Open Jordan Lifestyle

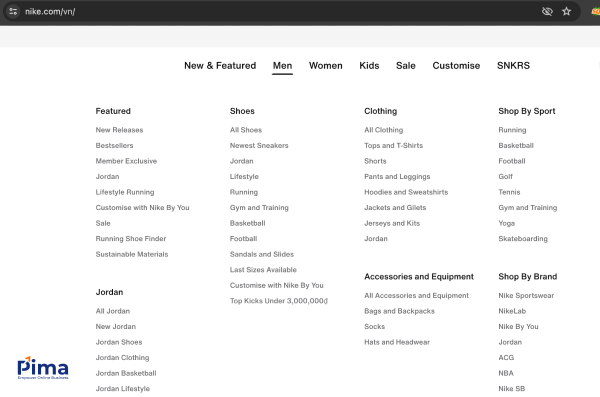coord(122,389)
